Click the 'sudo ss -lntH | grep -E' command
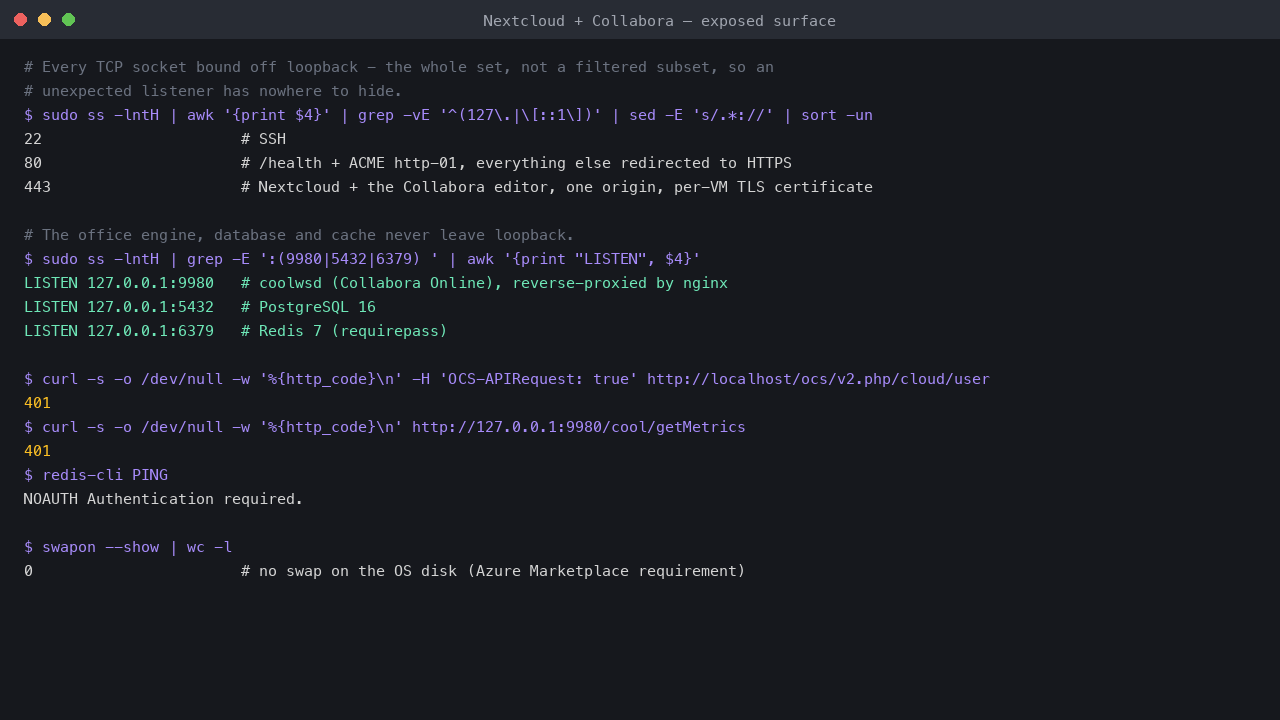The width and height of the screenshot is (1280, 720). [x=362, y=259]
